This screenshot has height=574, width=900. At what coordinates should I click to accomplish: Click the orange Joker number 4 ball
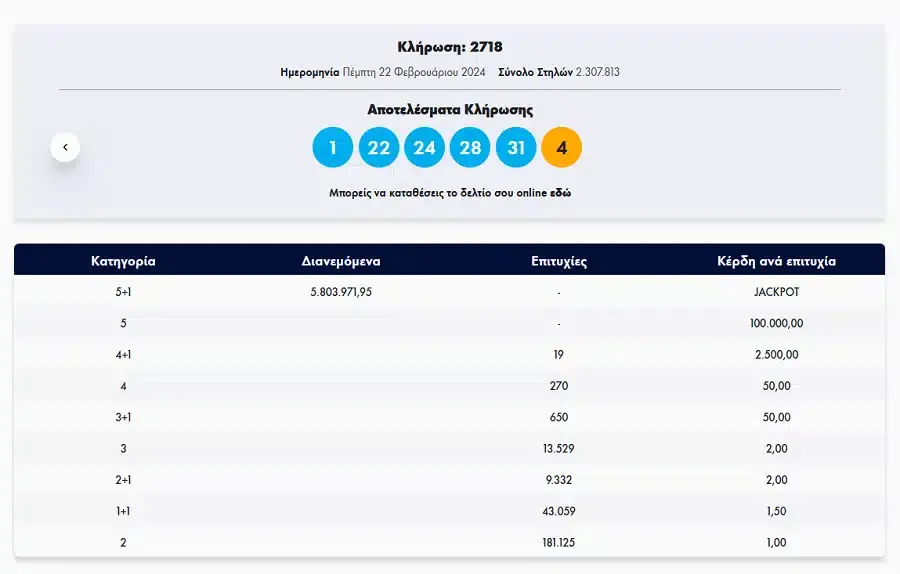pos(561,148)
